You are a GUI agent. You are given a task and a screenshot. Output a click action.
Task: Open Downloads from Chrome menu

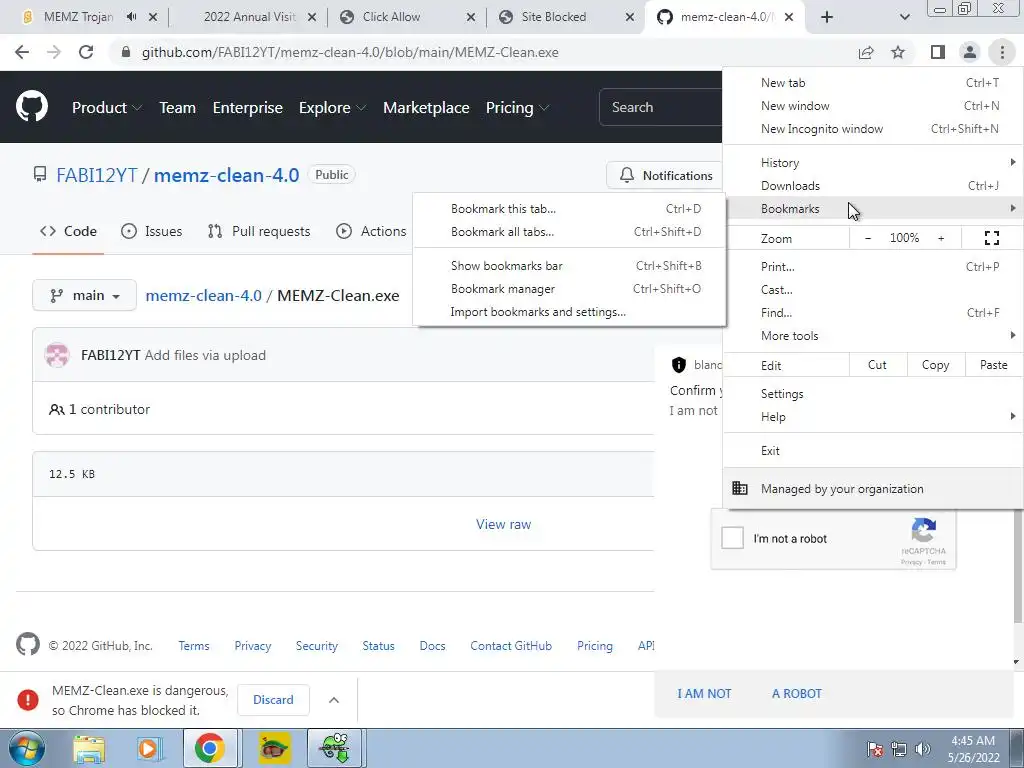[x=873, y=185]
